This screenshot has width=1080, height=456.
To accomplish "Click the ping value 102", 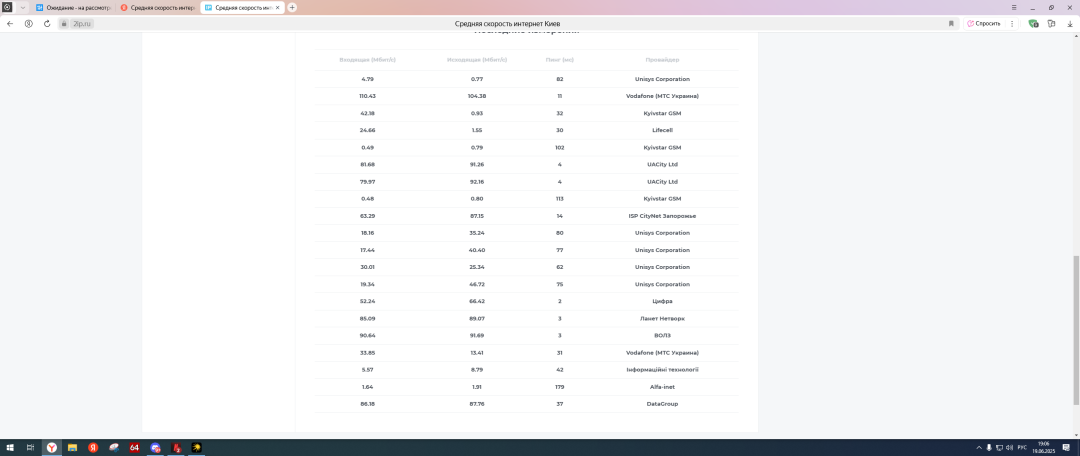I will click(559, 147).
